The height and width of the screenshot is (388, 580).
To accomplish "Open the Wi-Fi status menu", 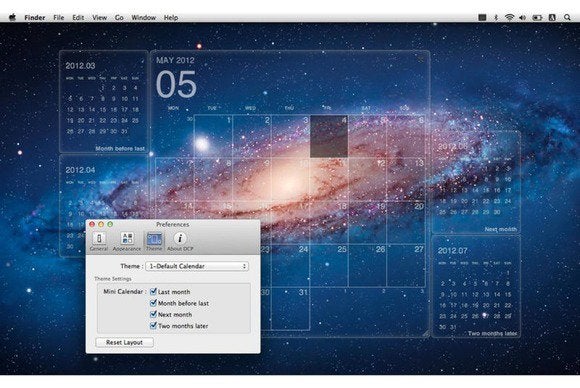I will tap(509, 17).
